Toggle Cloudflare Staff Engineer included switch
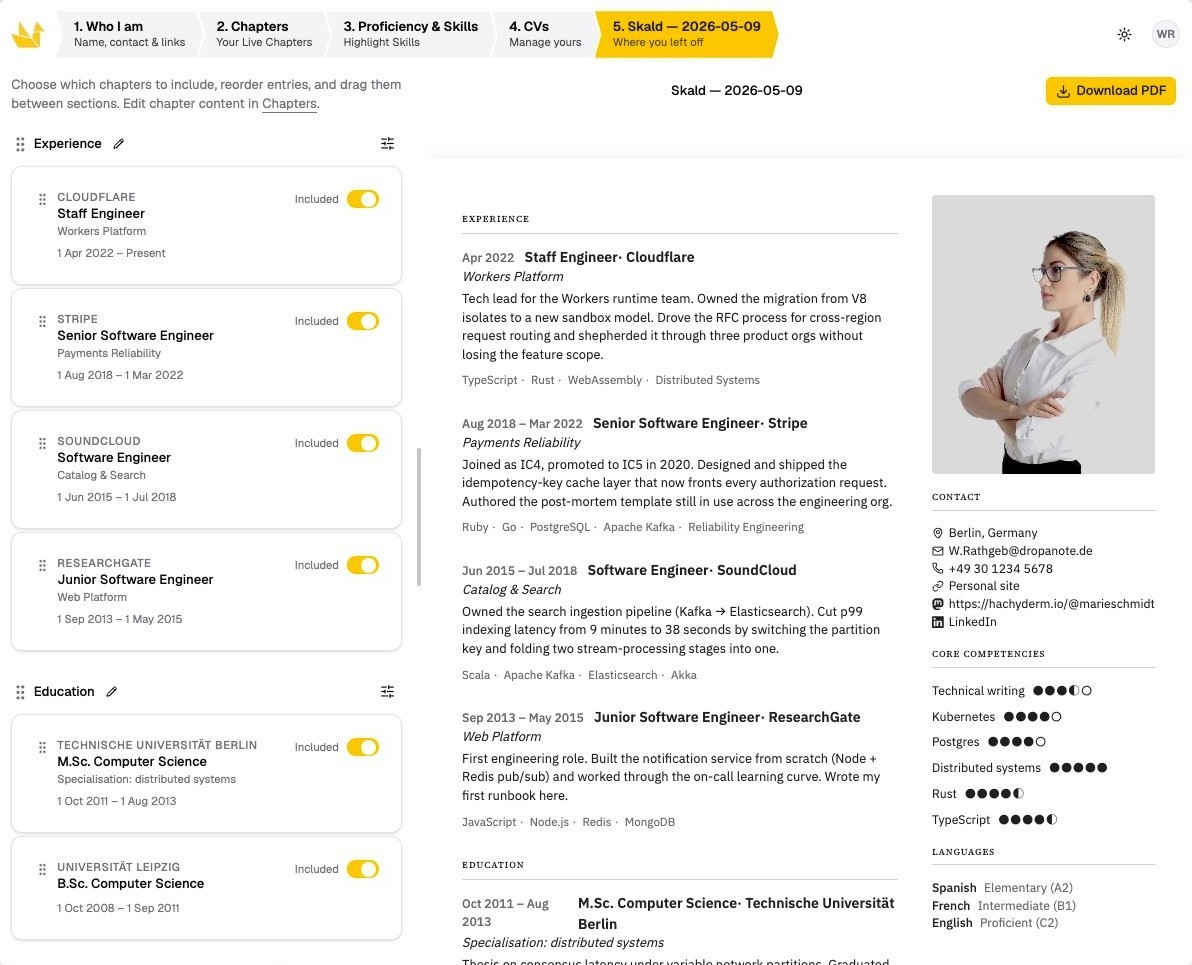1192x965 pixels. point(363,199)
